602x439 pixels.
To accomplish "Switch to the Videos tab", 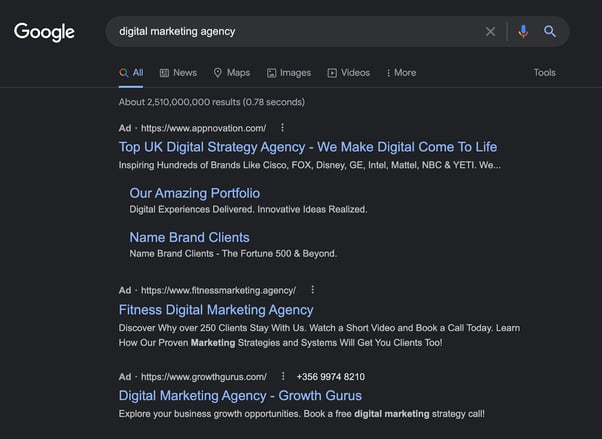I will tap(349, 73).
